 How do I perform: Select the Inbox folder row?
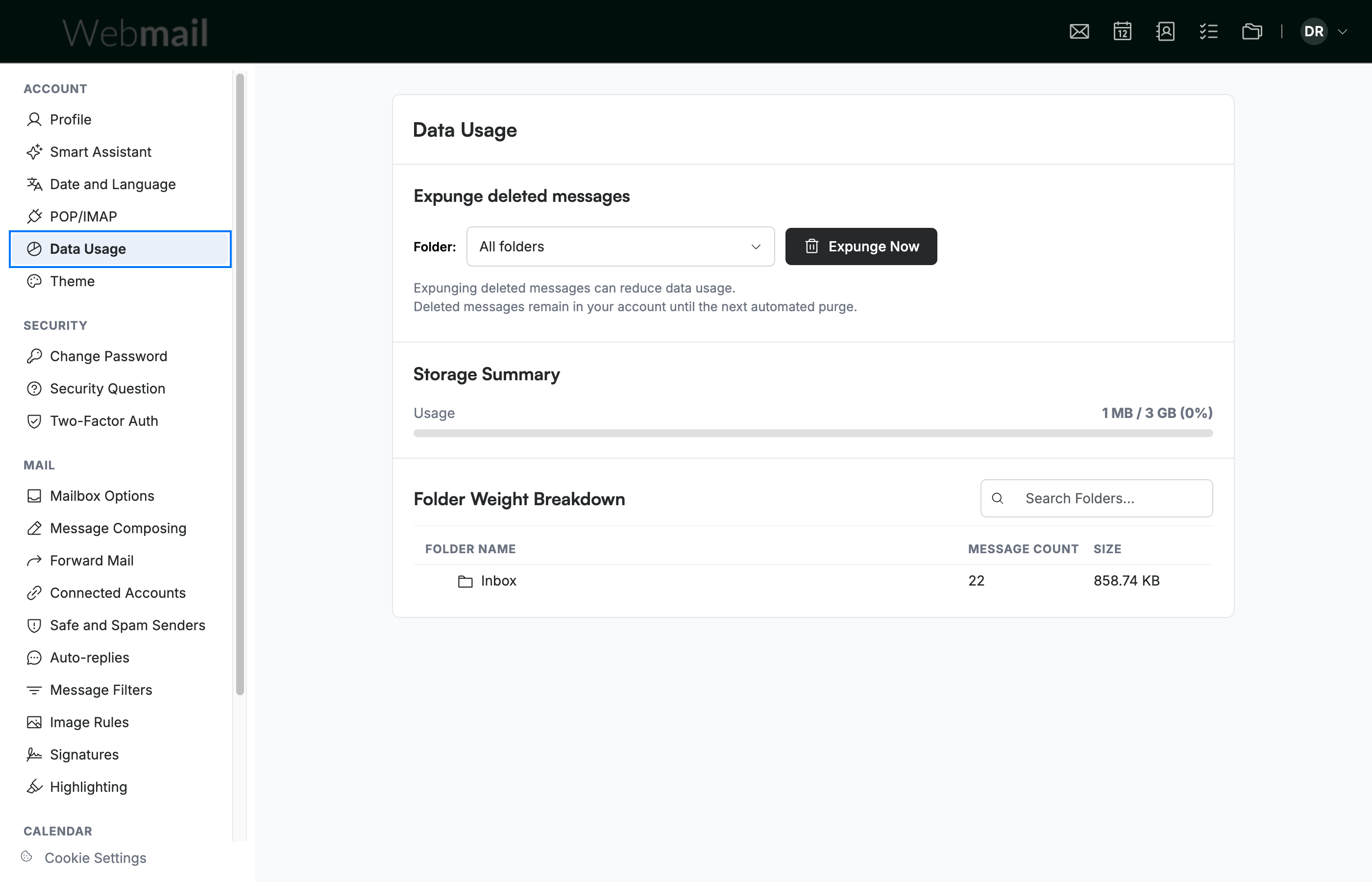(812, 581)
